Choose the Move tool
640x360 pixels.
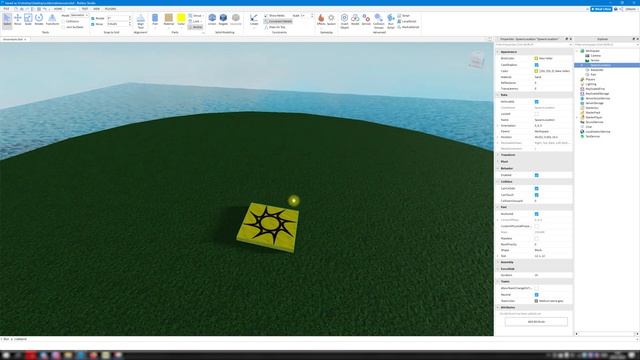tap(18, 20)
